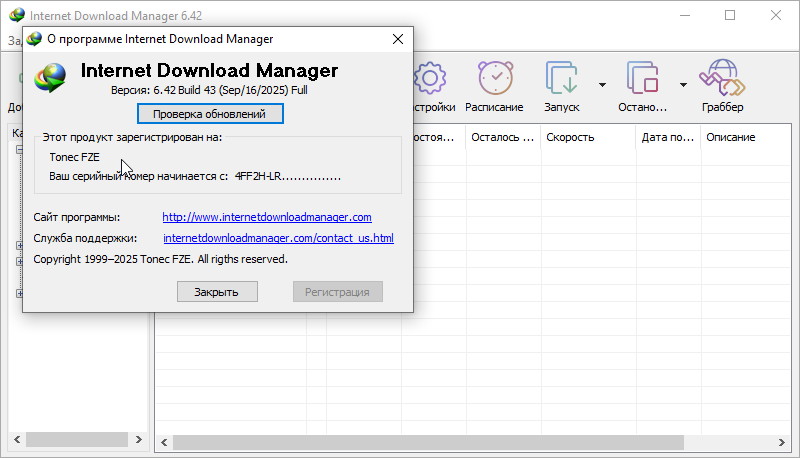Viewport: 800px width, 458px height.
Task: Click right arrow of categories pane scrollbar
Action: click(x=139, y=439)
